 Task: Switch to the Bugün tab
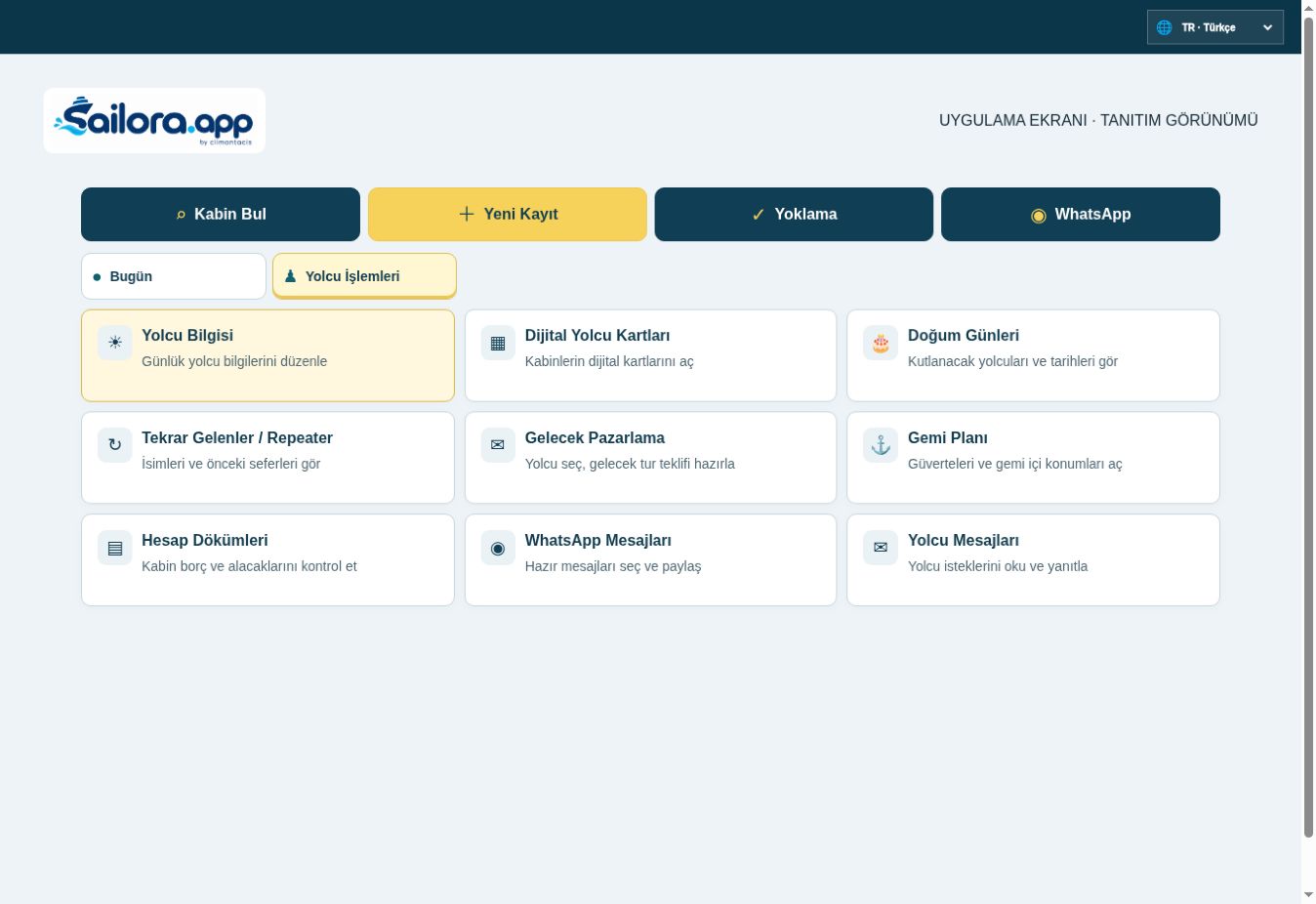[x=174, y=276]
